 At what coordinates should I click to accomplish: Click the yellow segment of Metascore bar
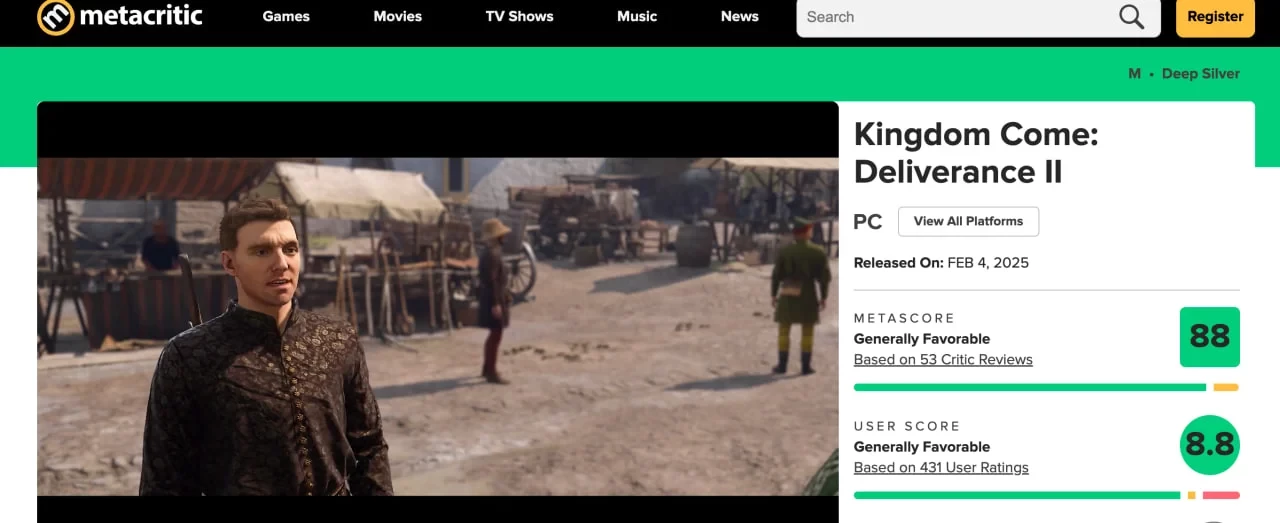point(1225,387)
